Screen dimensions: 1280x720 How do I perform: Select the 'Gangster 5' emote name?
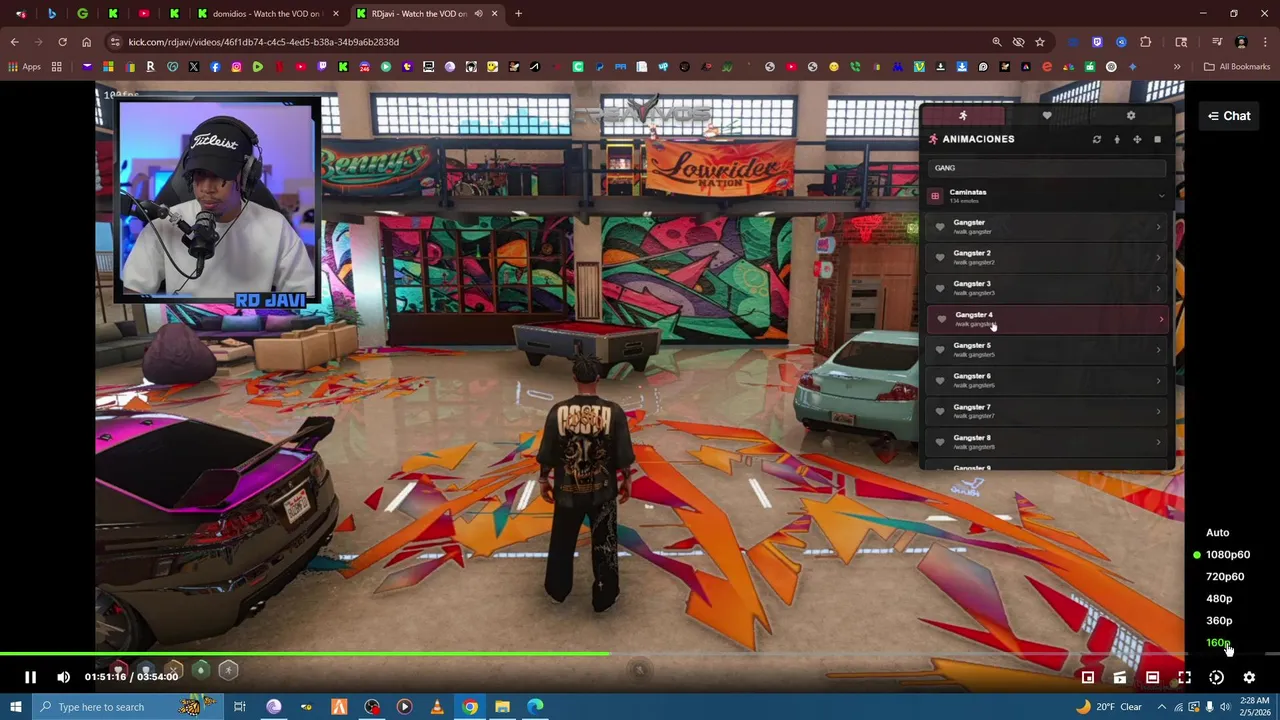pyautogui.click(x=972, y=346)
